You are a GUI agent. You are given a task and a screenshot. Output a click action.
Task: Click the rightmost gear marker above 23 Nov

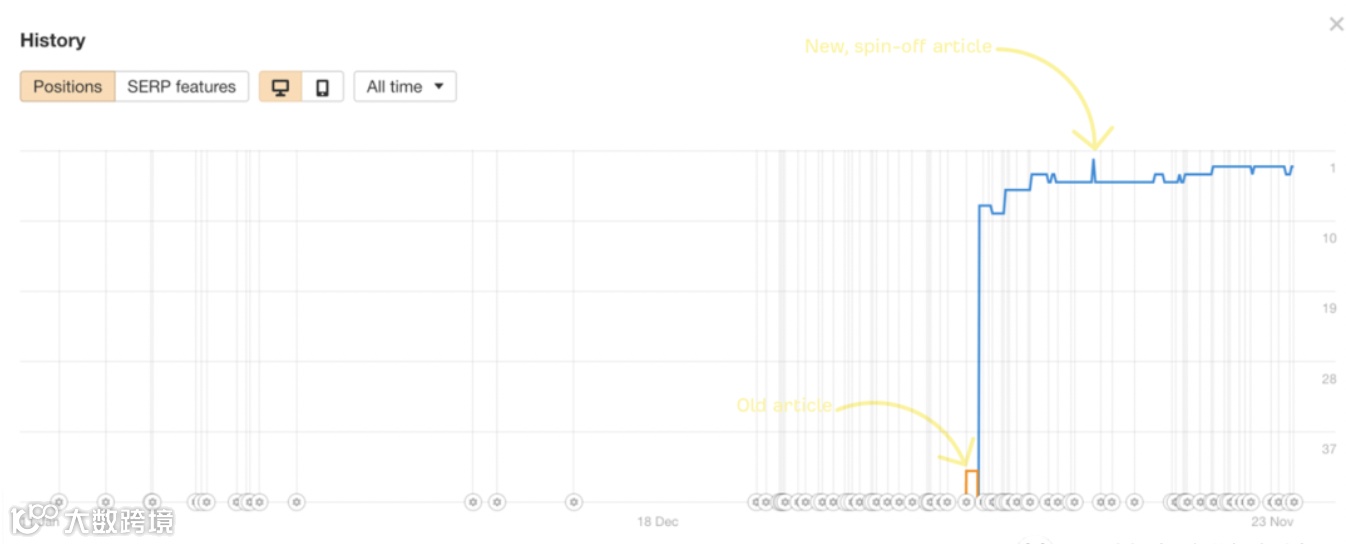1294,502
